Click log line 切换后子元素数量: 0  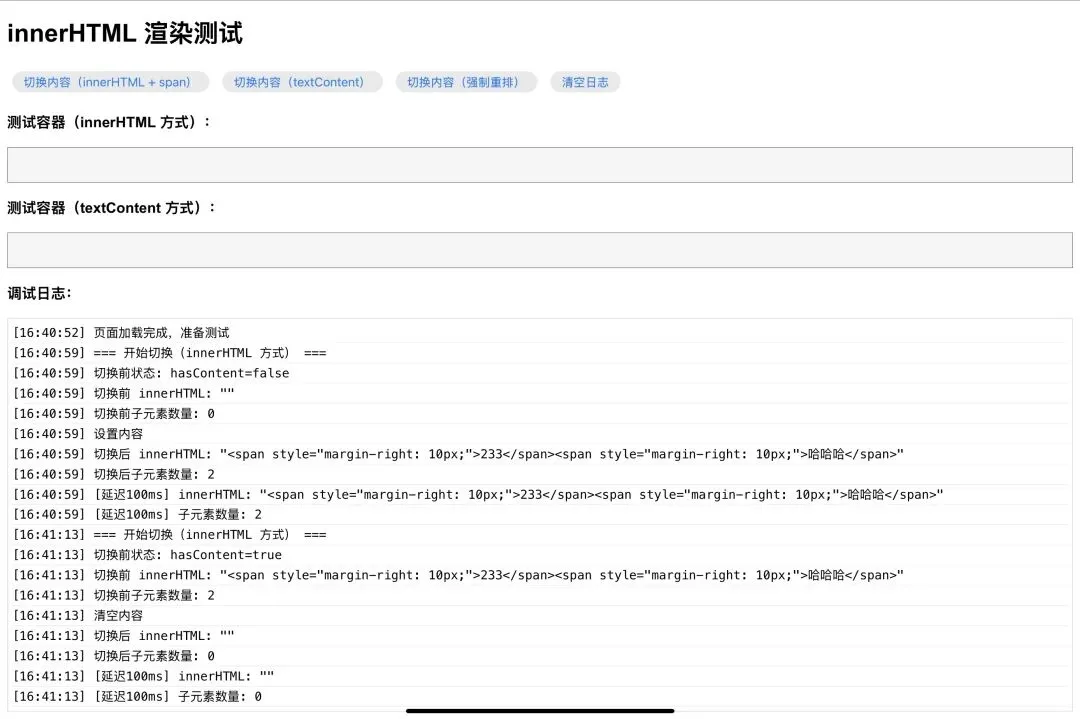coord(540,656)
